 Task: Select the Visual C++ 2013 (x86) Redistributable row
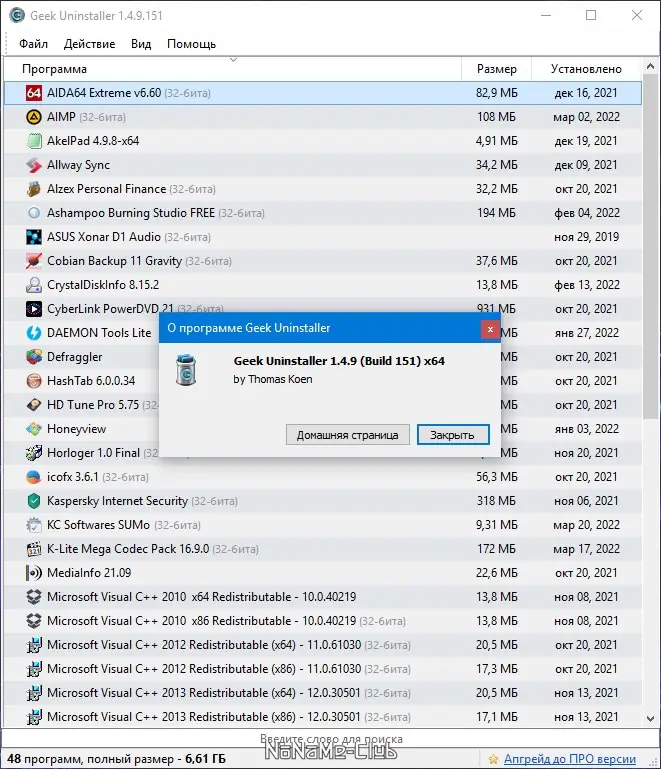click(323, 717)
